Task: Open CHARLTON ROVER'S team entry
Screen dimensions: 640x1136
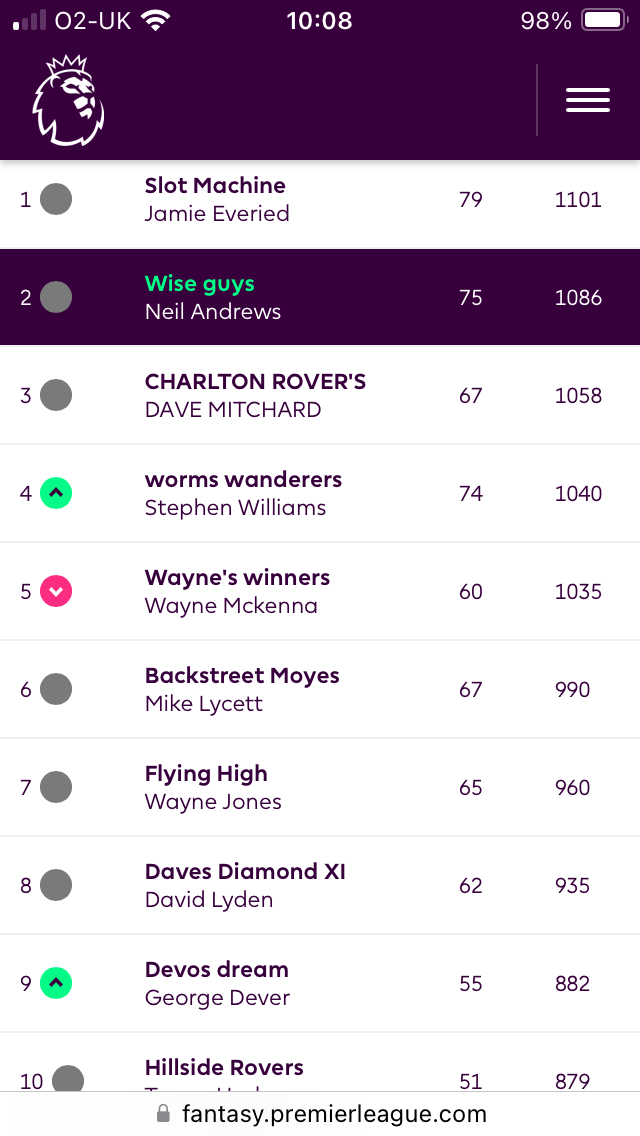Action: pos(255,381)
